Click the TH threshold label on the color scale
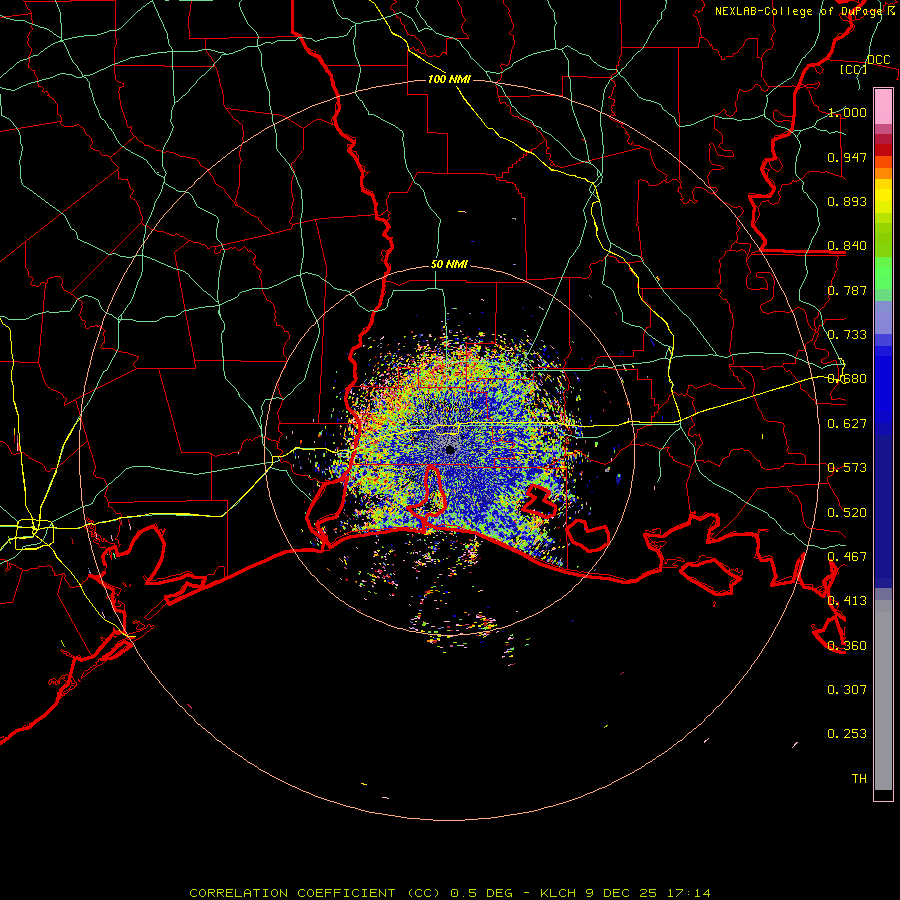The image size is (900, 900). (859, 779)
